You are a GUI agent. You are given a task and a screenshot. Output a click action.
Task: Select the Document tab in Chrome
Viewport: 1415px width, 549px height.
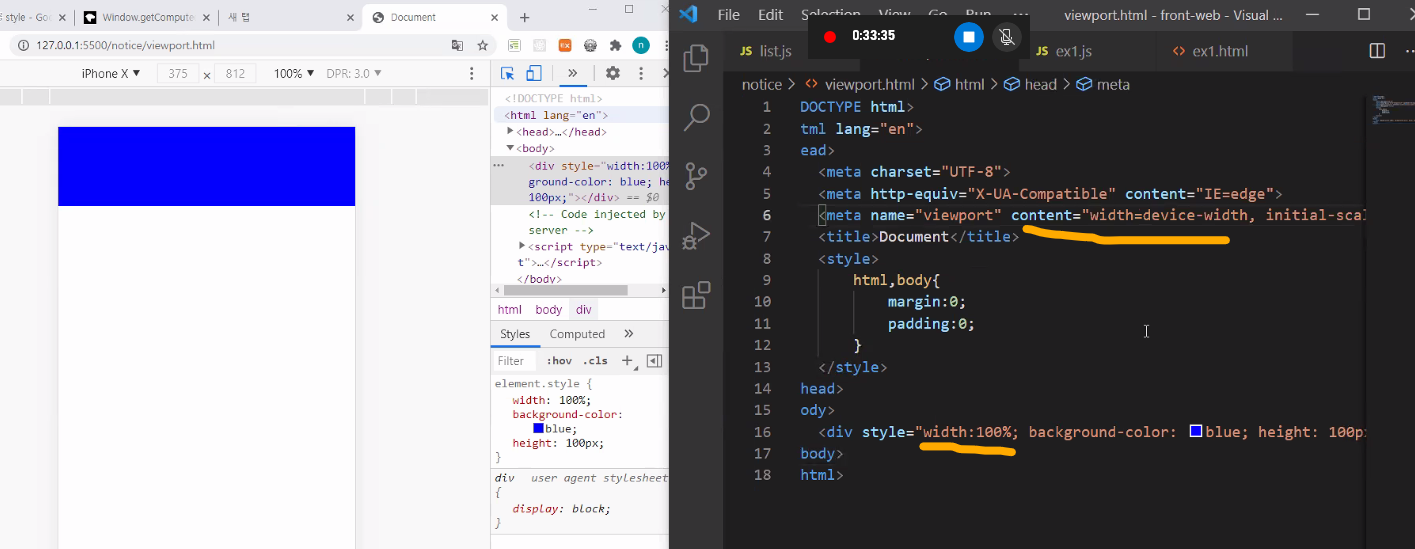tap(433, 17)
